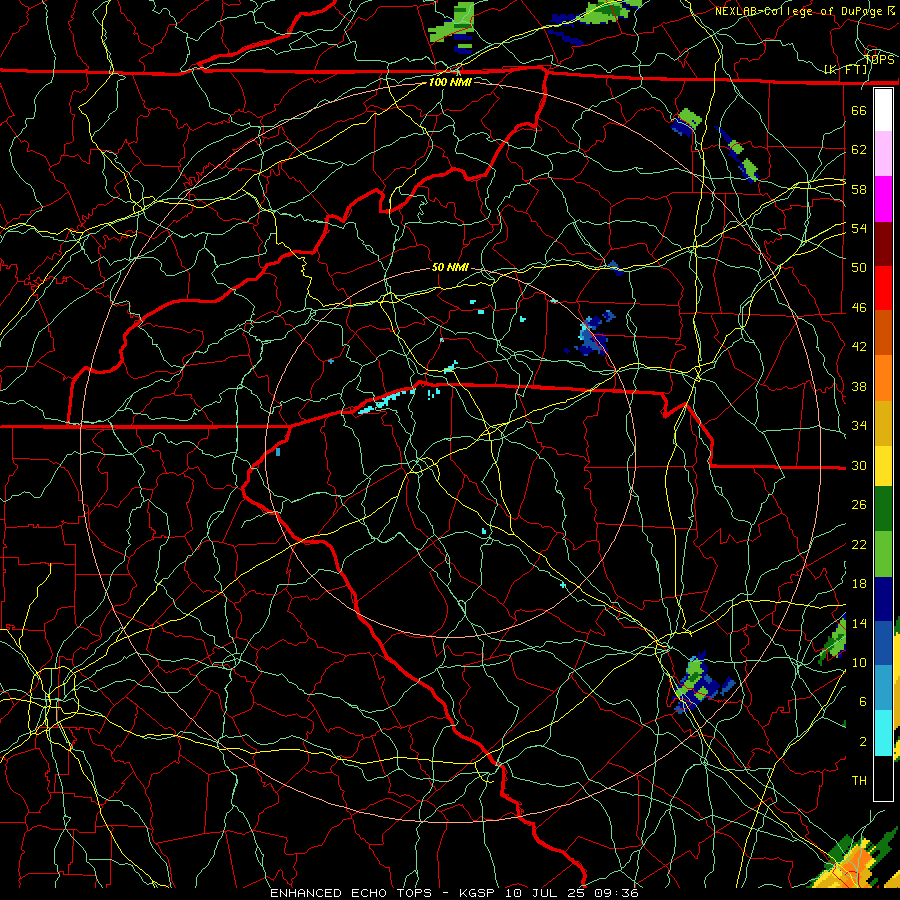Click the '58' scale label

(859, 189)
